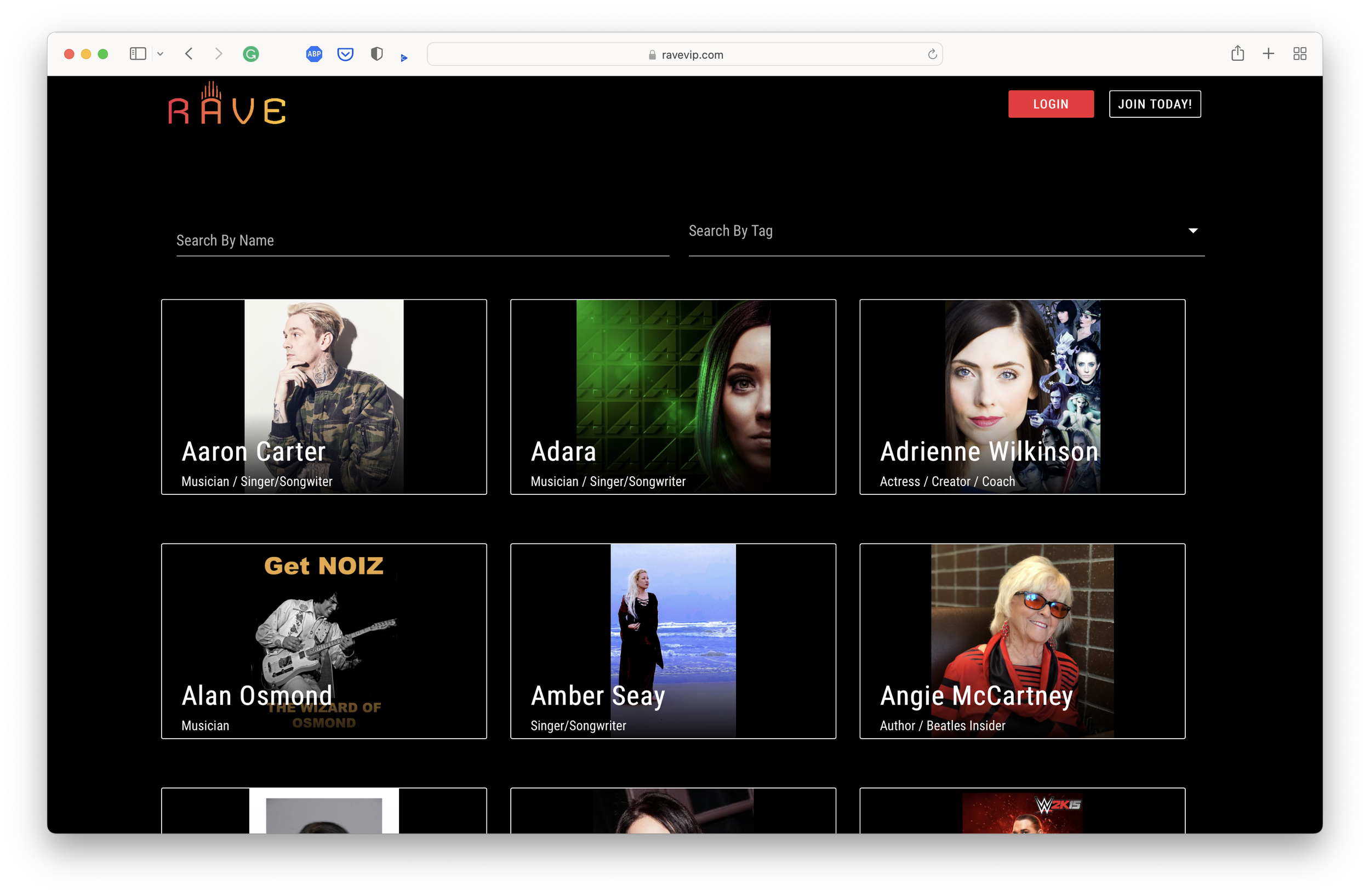
Task: Reload the page with the refresh icon
Action: point(932,55)
